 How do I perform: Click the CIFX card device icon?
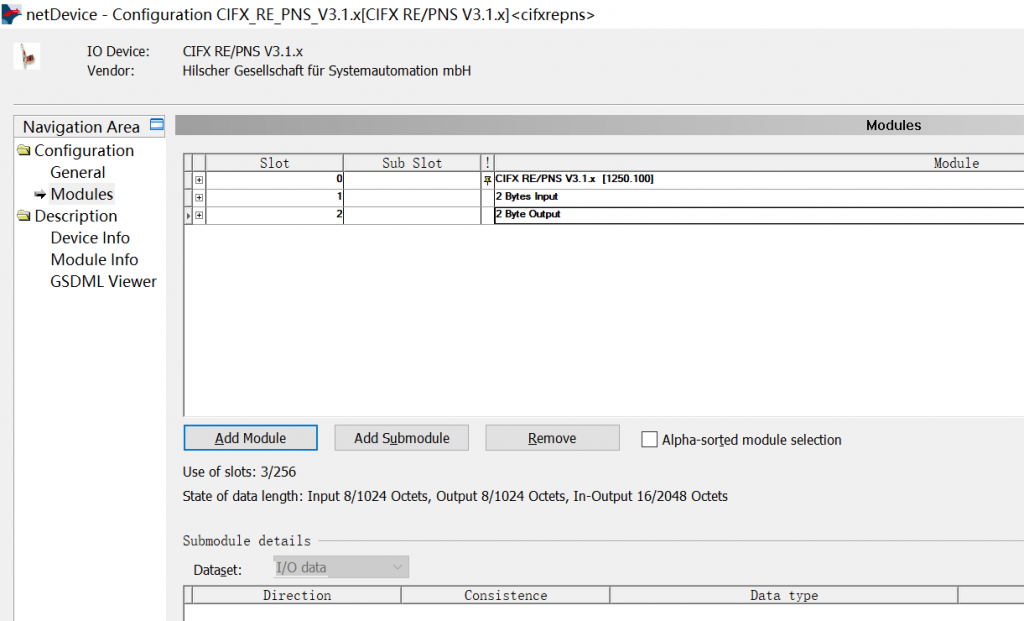click(x=27, y=56)
